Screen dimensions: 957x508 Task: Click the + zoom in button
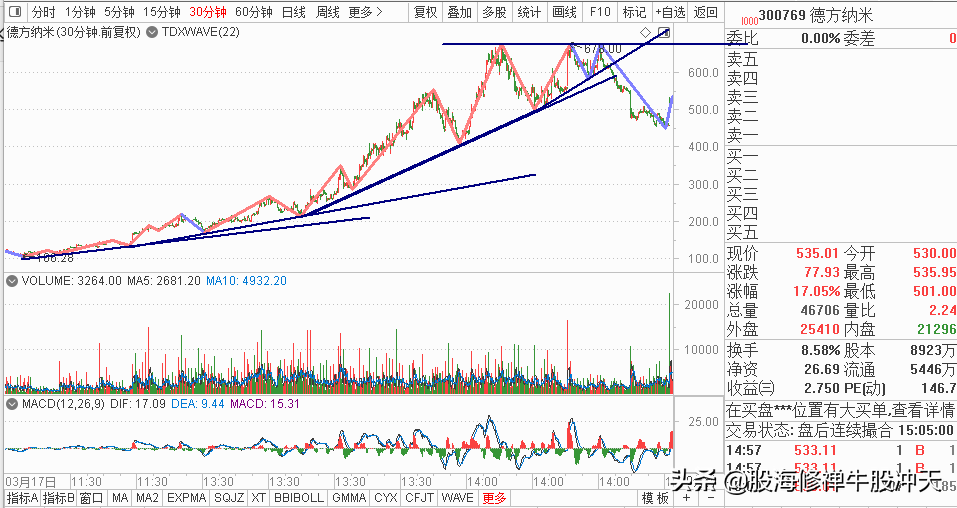click(687, 498)
